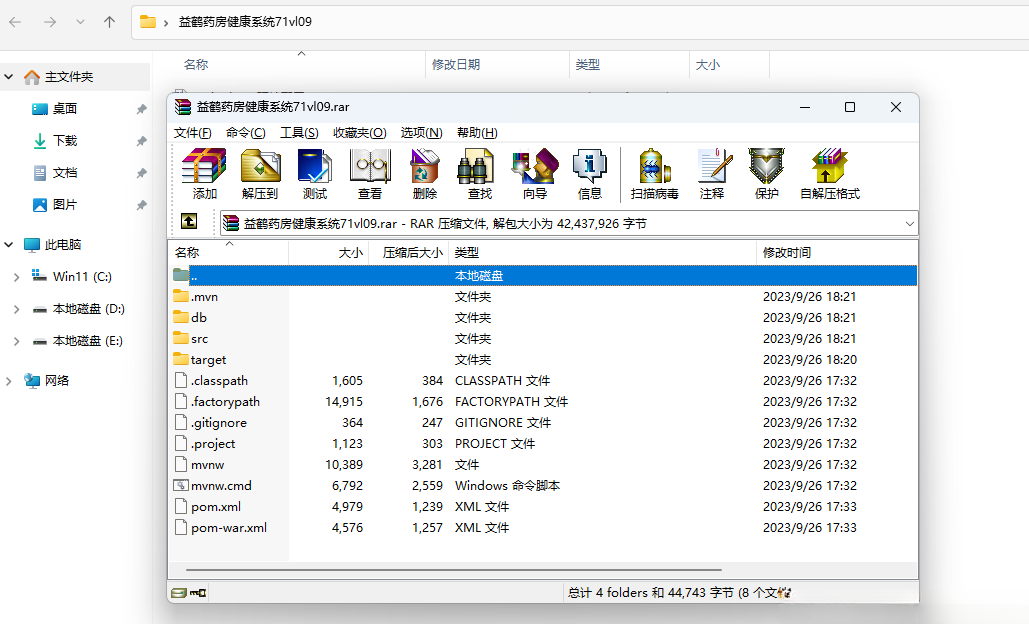Image resolution: width=1029 pixels, height=624 pixels.
Task: Open the archive path dropdown arrow
Action: click(x=910, y=224)
